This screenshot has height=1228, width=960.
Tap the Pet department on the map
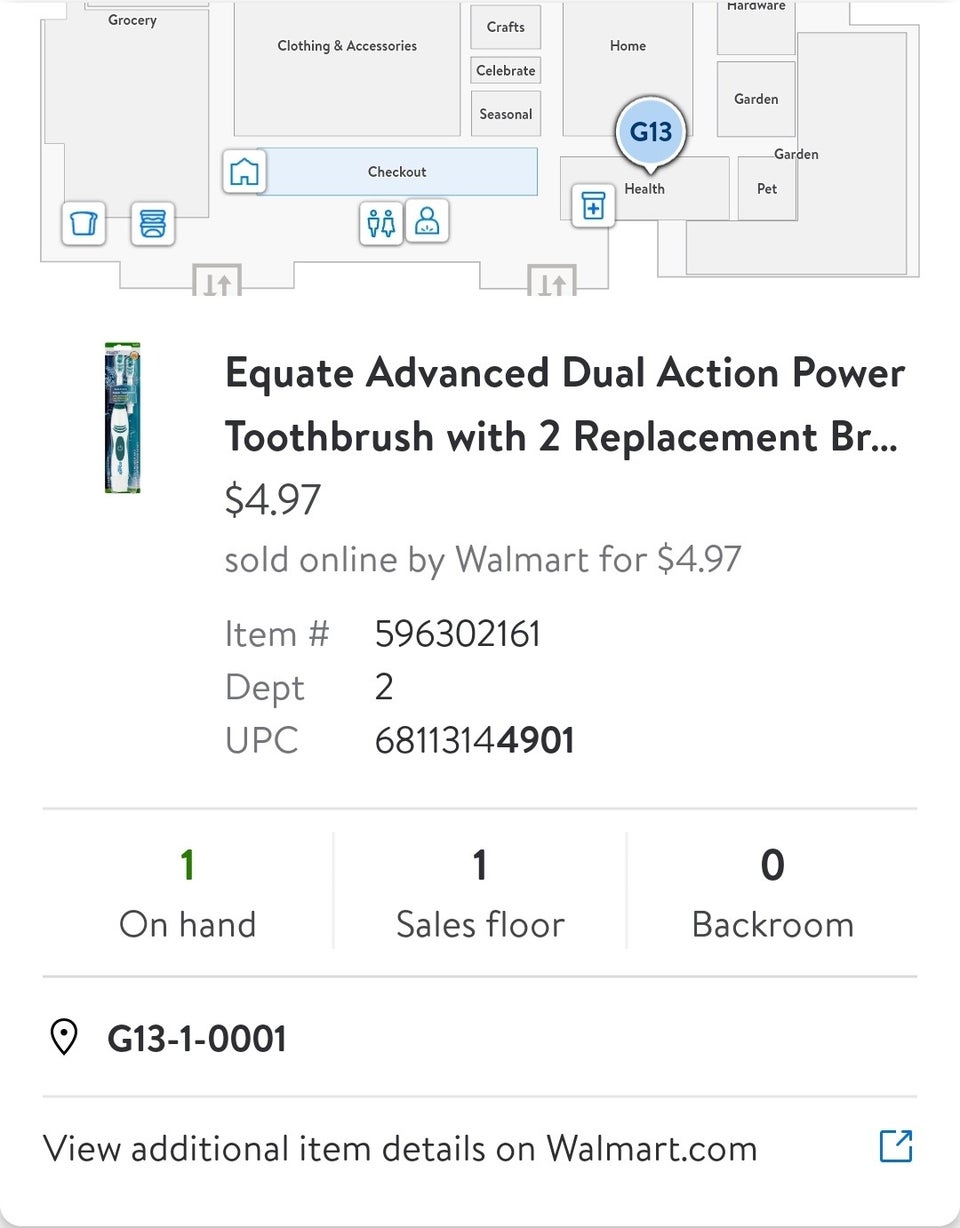(x=767, y=188)
